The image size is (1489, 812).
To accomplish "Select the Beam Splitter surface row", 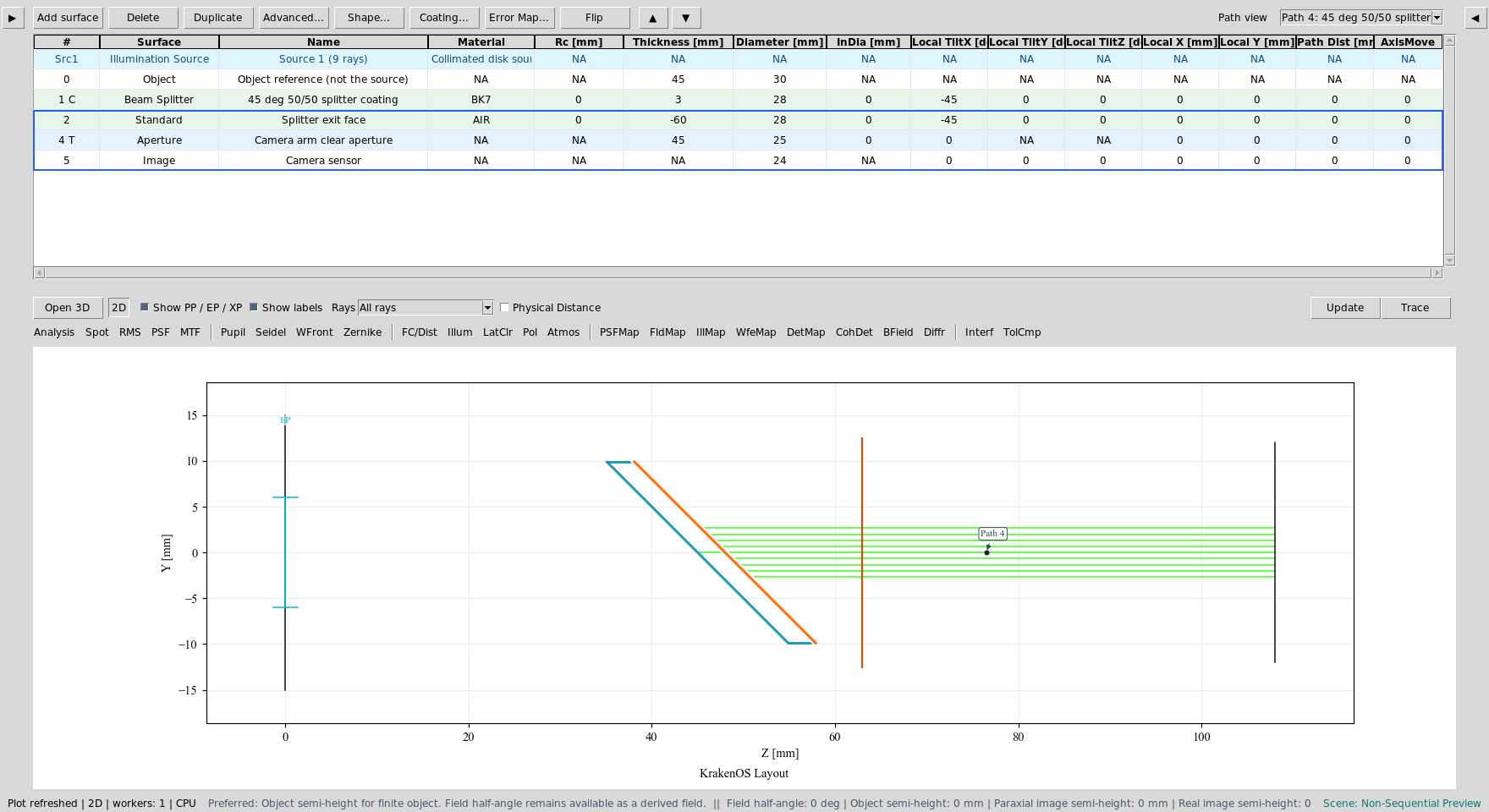I will pos(738,100).
